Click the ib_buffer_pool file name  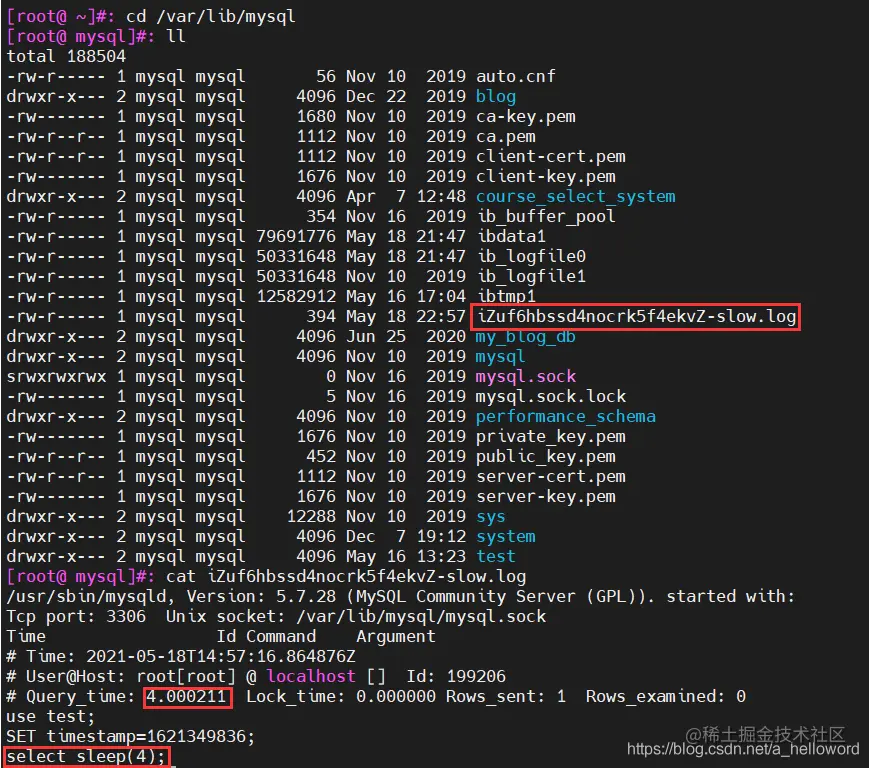(x=545, y=216)
